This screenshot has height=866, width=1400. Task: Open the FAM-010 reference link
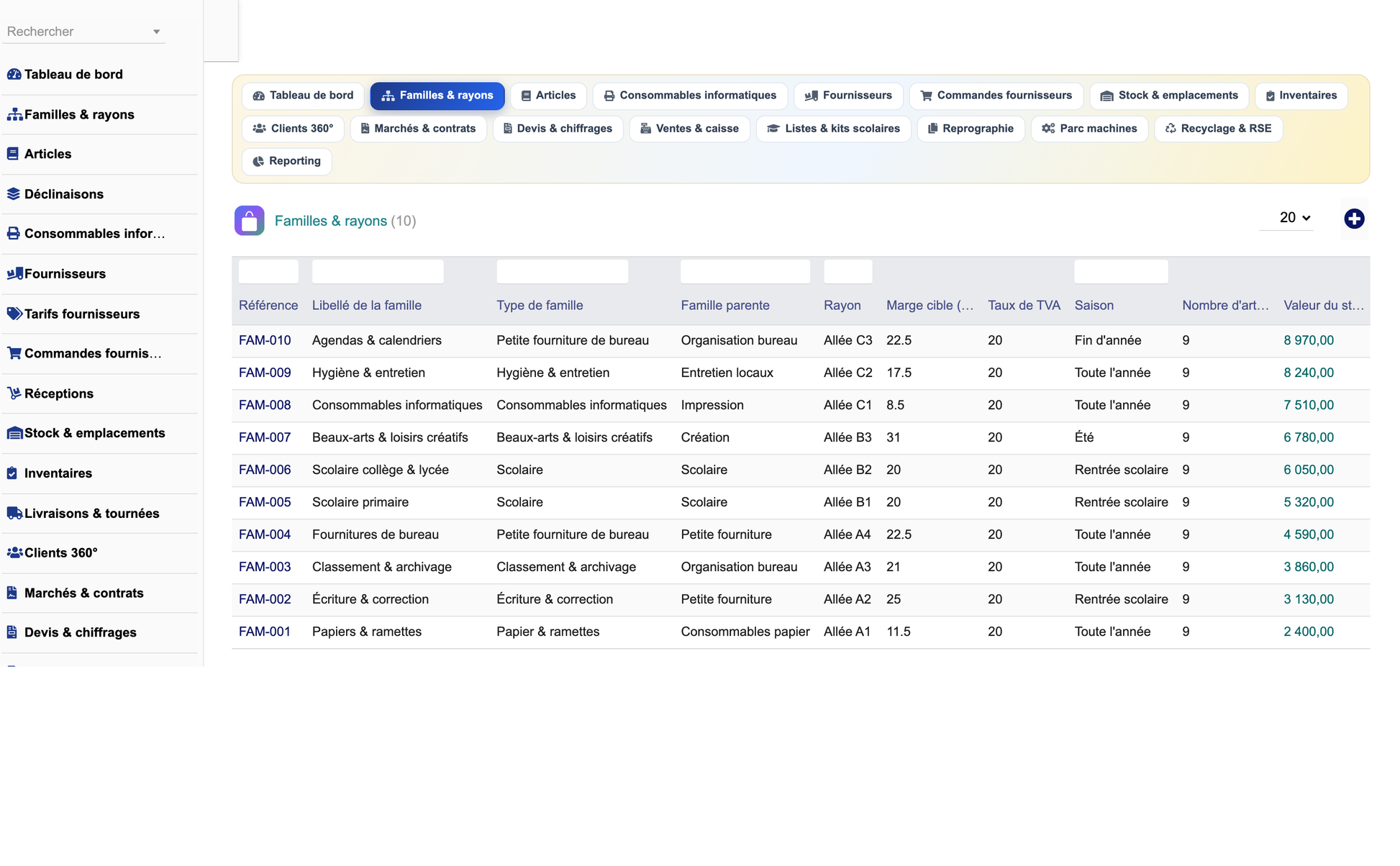(265, 340)
